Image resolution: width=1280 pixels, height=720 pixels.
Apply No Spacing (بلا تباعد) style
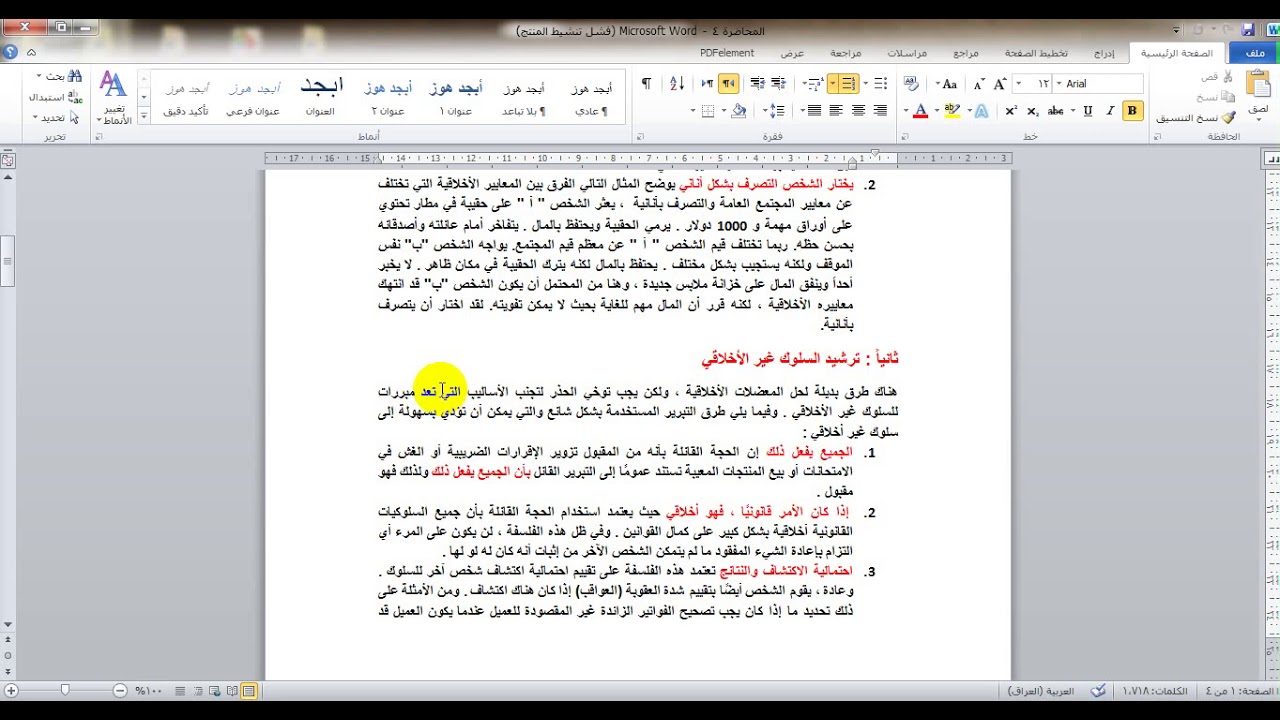coord(524,98)
